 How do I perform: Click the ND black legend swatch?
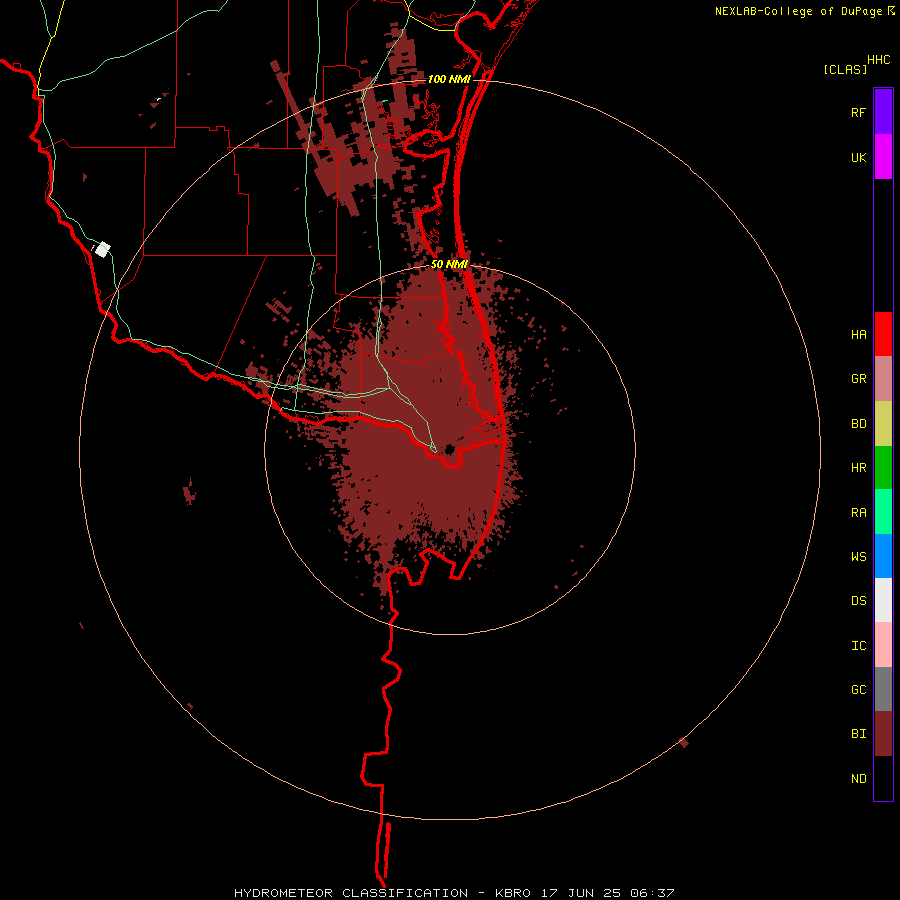point(883,778)
